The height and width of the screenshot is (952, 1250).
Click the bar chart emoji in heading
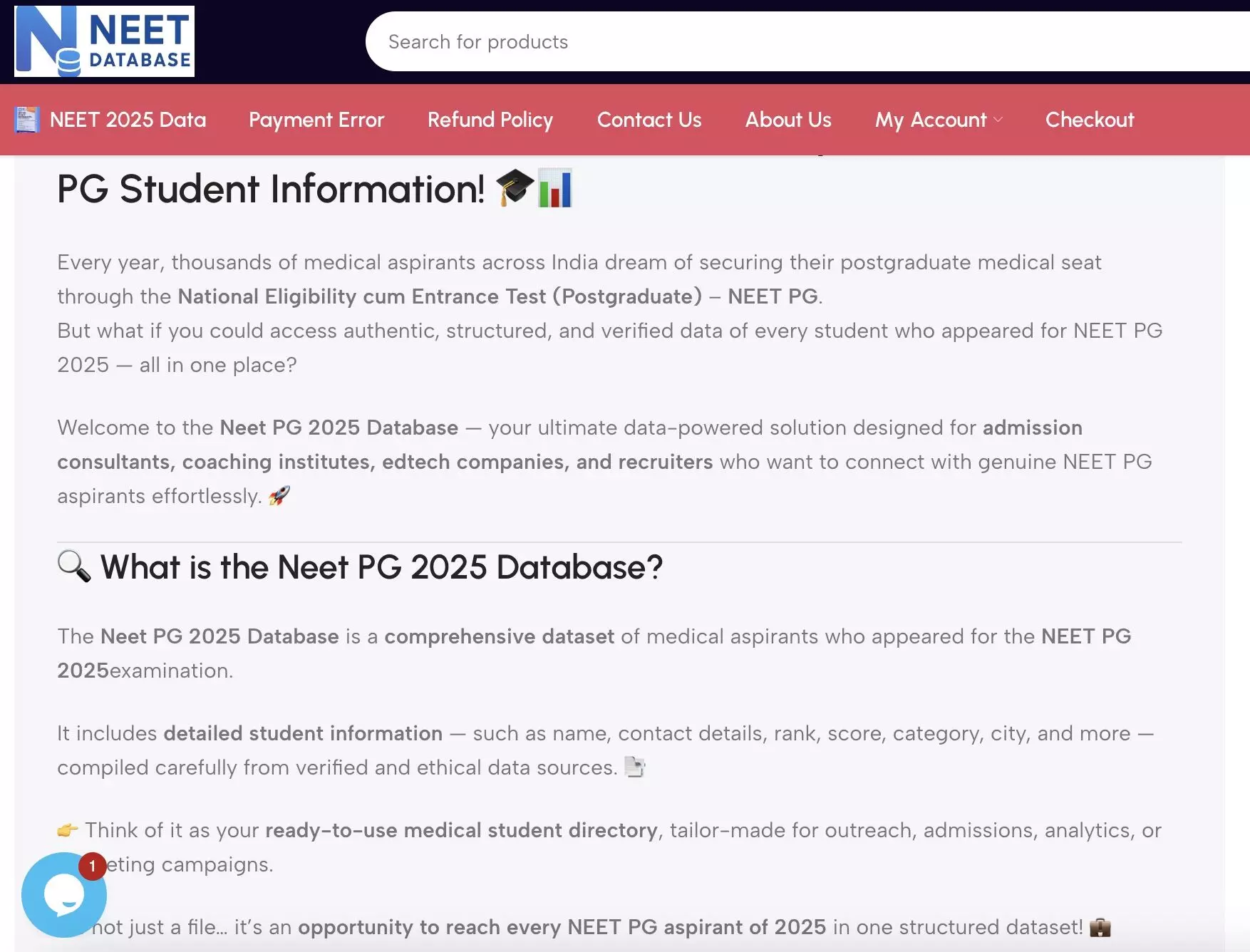point(555,188)
